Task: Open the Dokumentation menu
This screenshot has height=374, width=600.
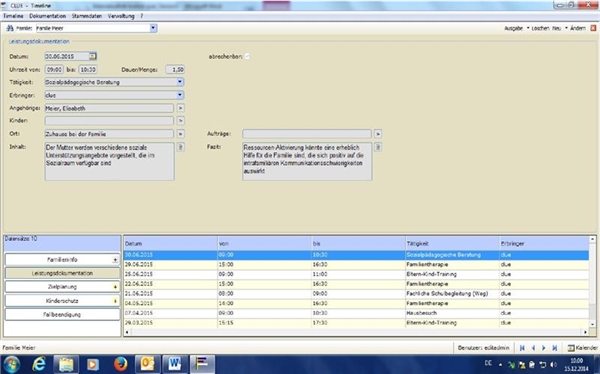Action: coord(47,16)
